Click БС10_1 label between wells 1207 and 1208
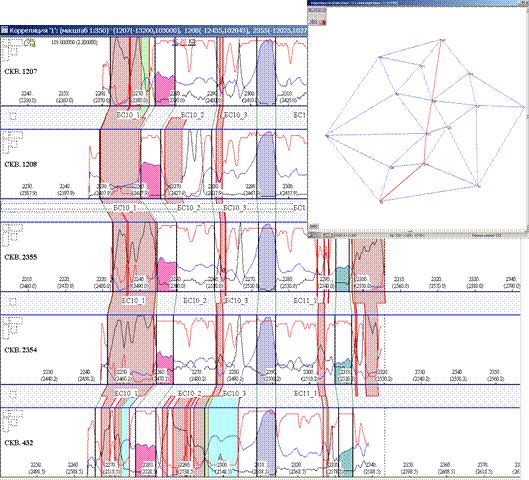The image size is (529, 480). [x=128, y=115]
